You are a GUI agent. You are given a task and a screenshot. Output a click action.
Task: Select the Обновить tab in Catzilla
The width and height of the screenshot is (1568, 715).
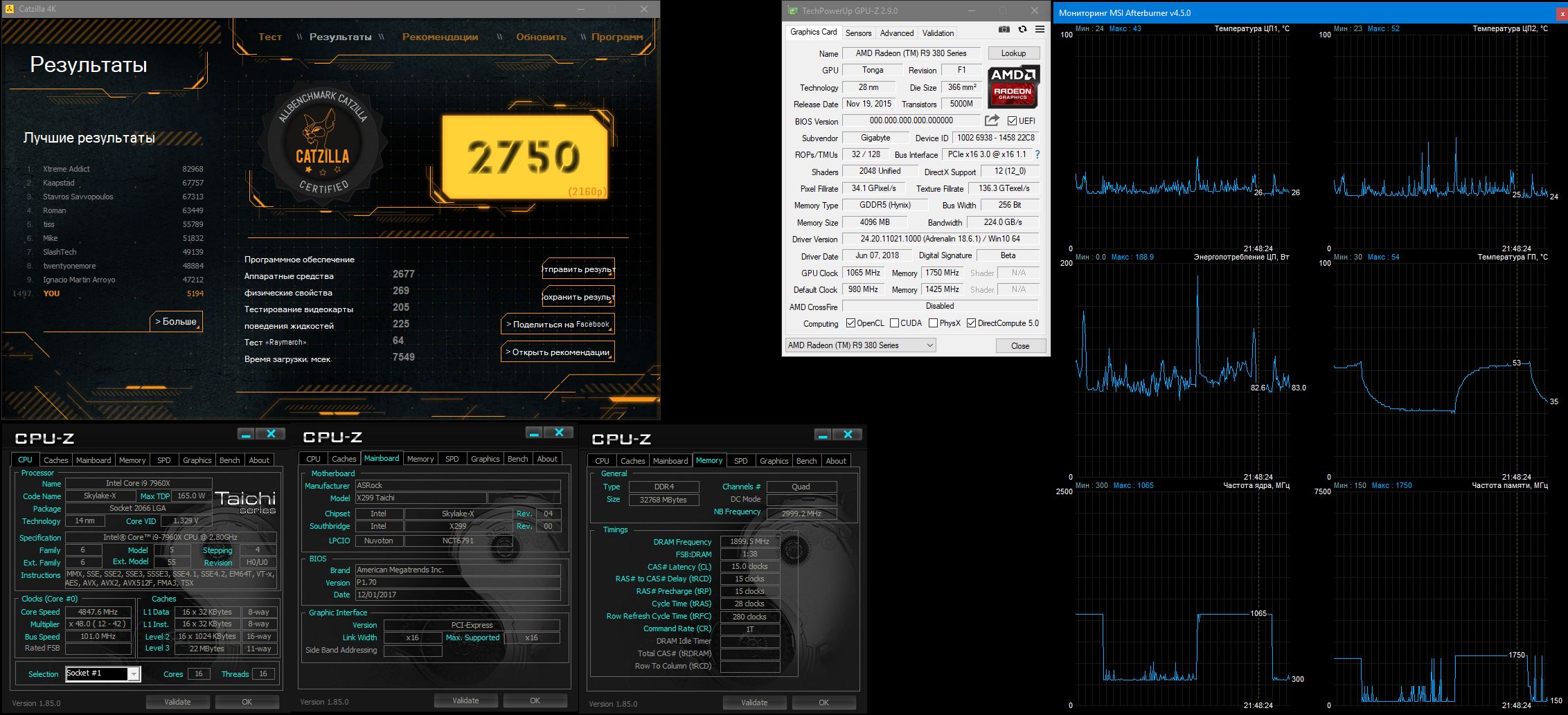tap(541, 37)
